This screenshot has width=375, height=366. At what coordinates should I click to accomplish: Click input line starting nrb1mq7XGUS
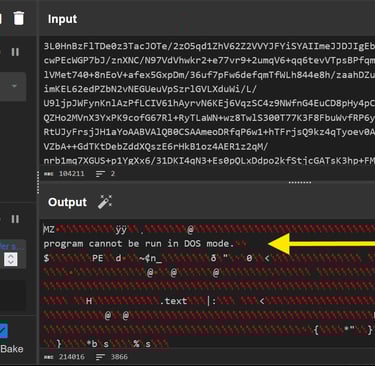pyautogui.click(x=209, y=161)
